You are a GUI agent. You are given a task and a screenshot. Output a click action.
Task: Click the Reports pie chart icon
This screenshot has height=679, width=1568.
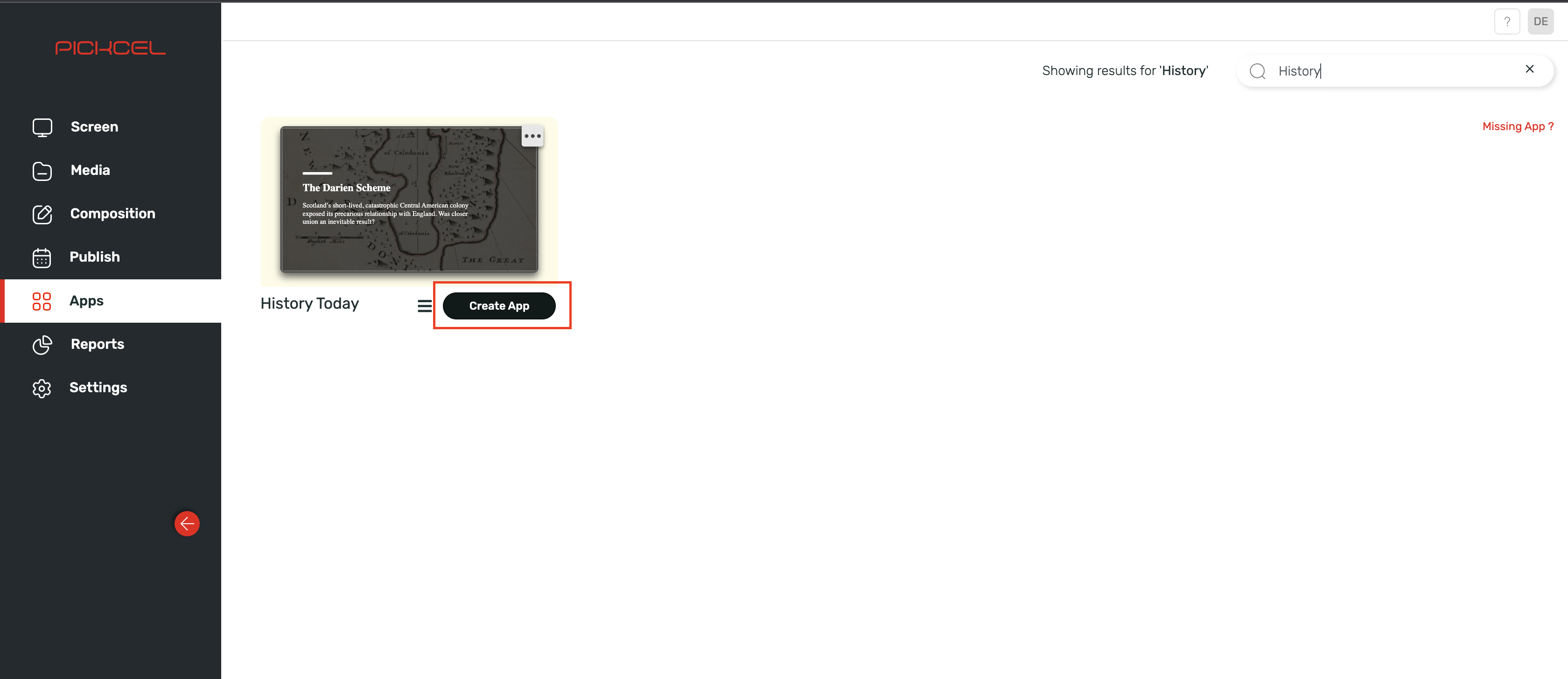[42, 344]
